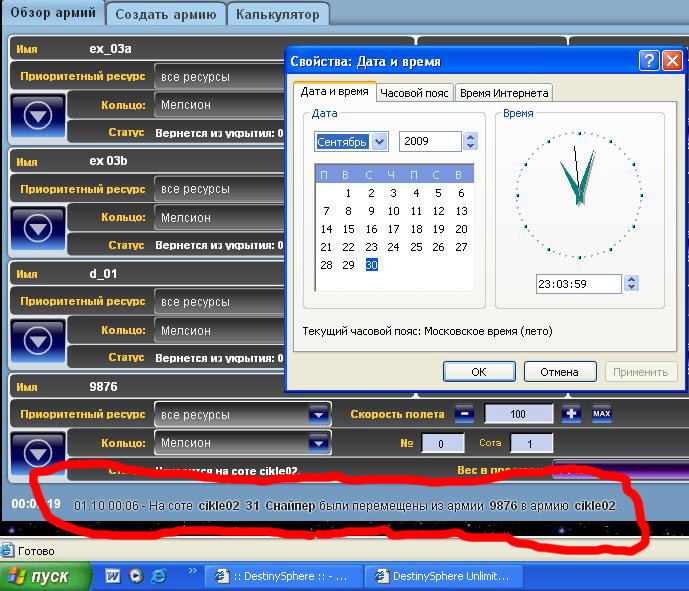Go to the Калькулятор tab
Image resolution: width=689 pixels, height=591 pixels.
point(279,14)
